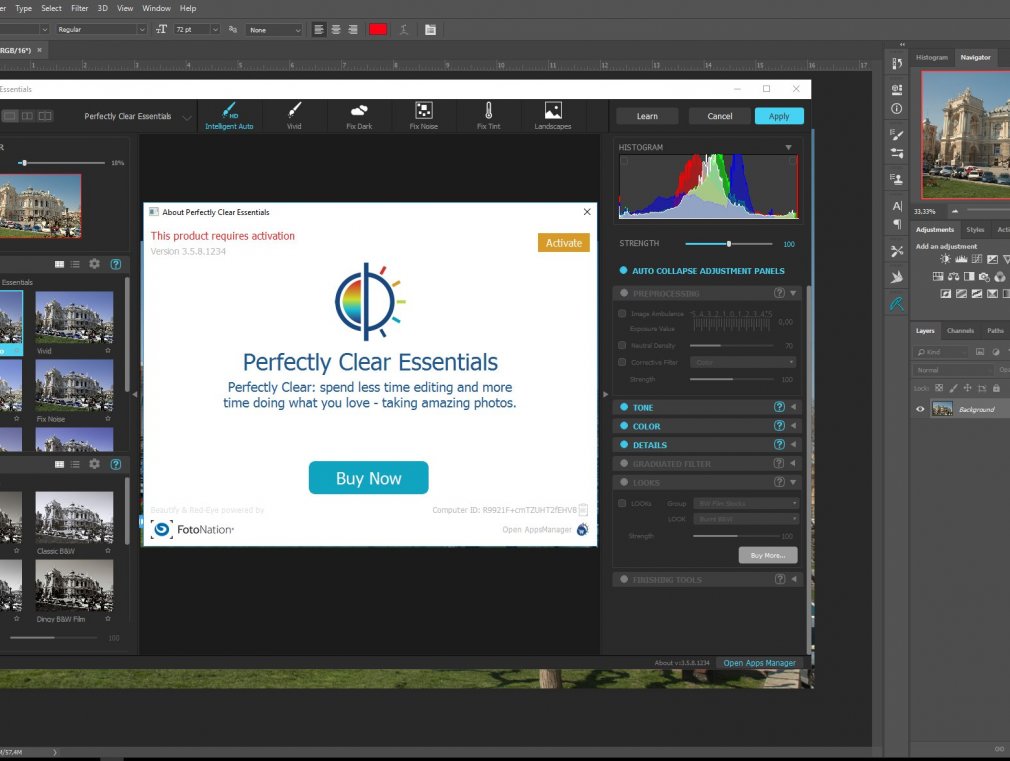Image resolution: width=1010 pixels, height=761 pixels.
Task: Tick the Corrective Filter checkbox
Action: point(622,362)
